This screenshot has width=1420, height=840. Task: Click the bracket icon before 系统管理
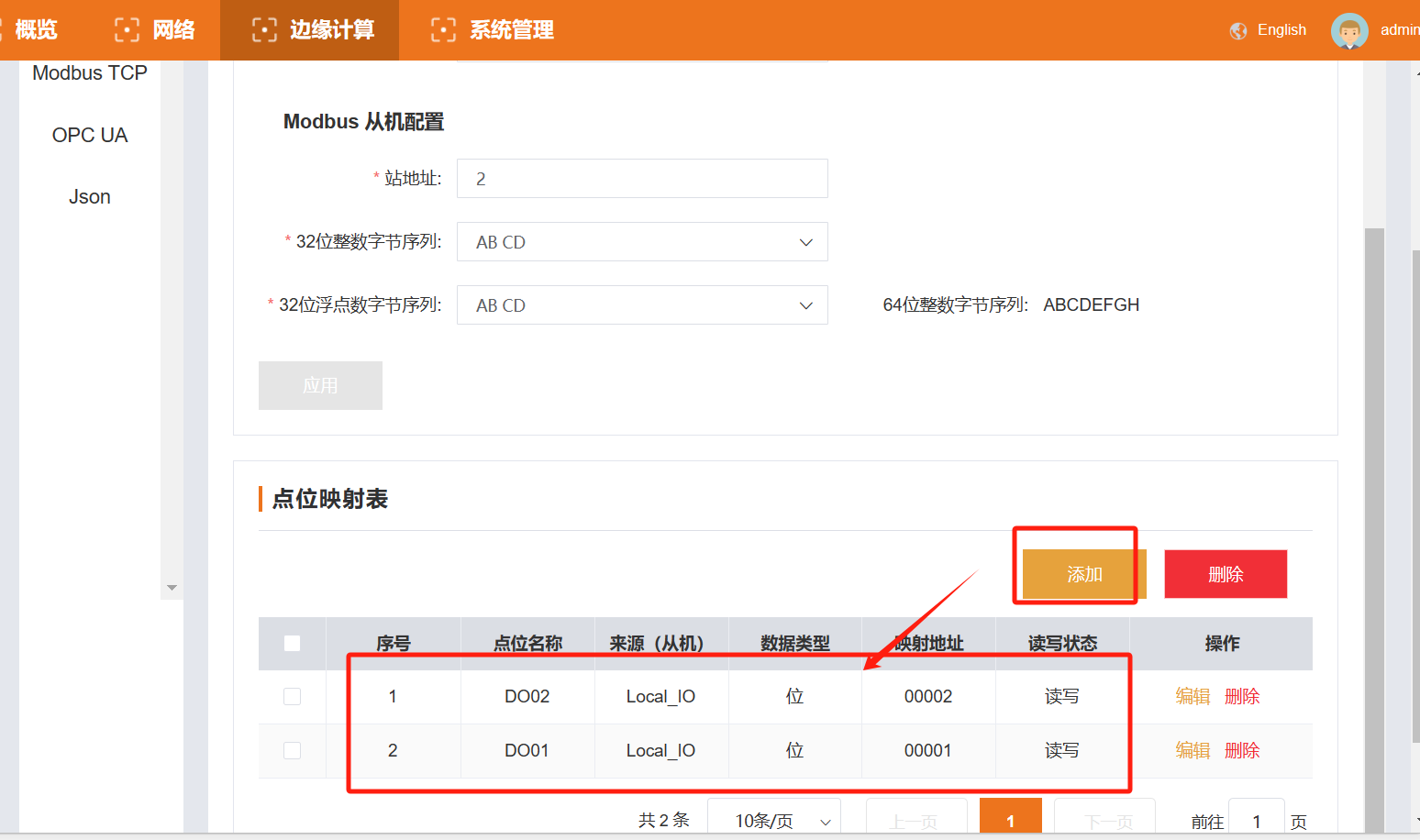click(443, 30)
